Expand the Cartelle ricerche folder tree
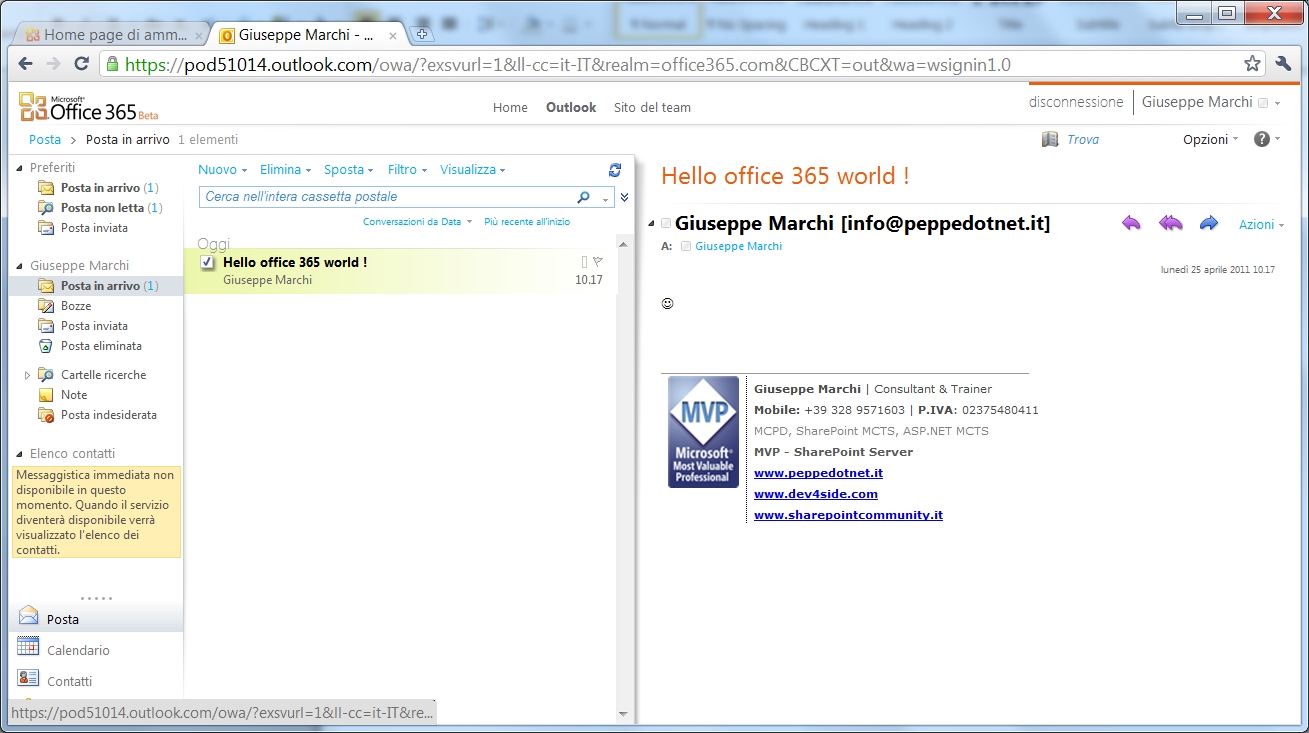The width and height of the screenshot is (1309, 733). (x=27, y=375)
